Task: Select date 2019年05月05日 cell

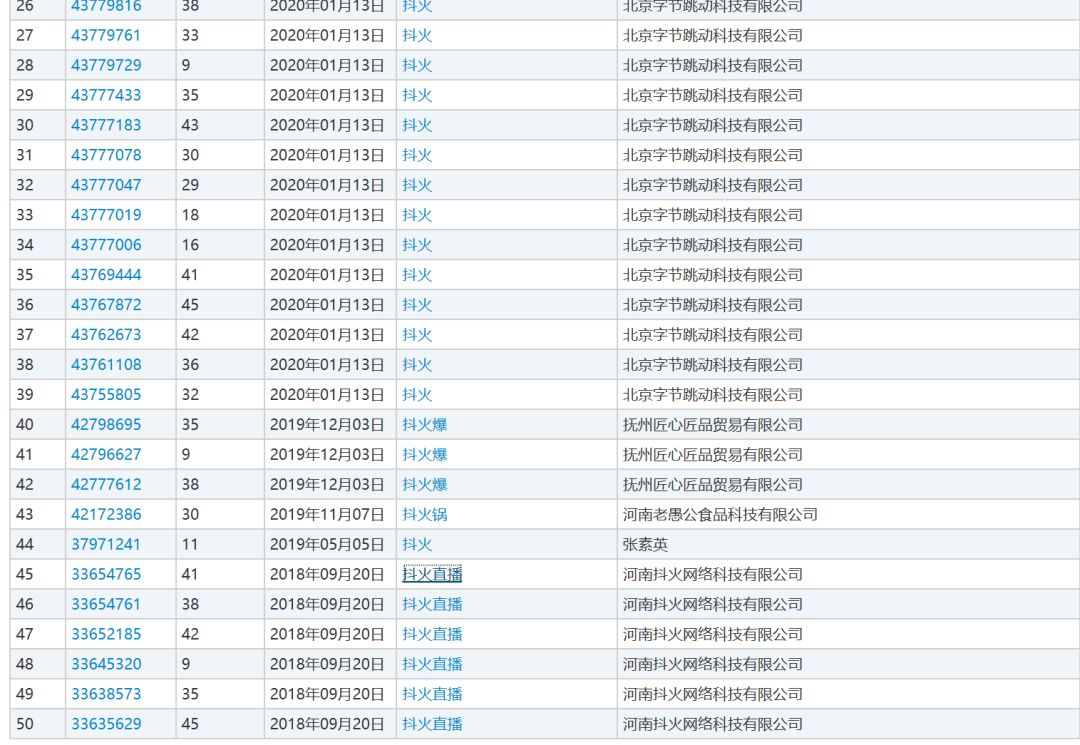Action: (330, 545)
